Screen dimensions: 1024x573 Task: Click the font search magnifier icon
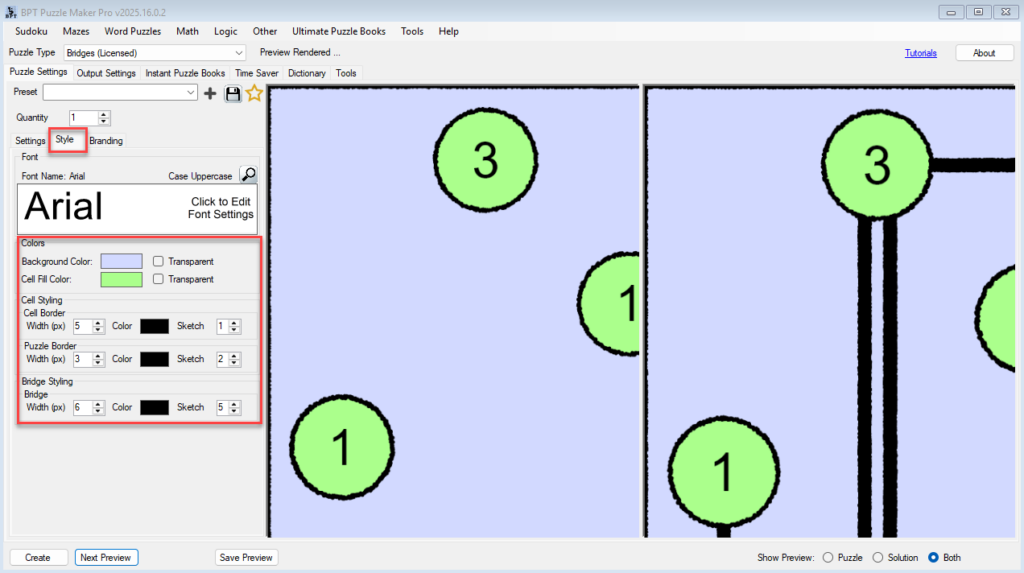(x=248, y=175)
